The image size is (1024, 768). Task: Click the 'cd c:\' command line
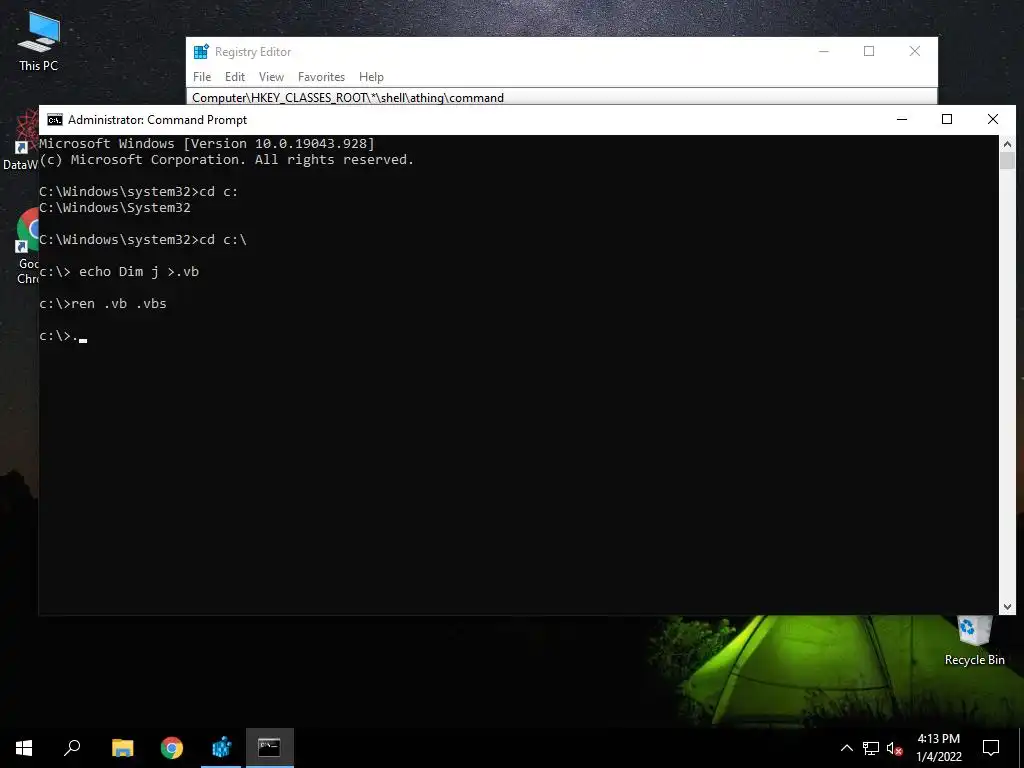(143, 240)
